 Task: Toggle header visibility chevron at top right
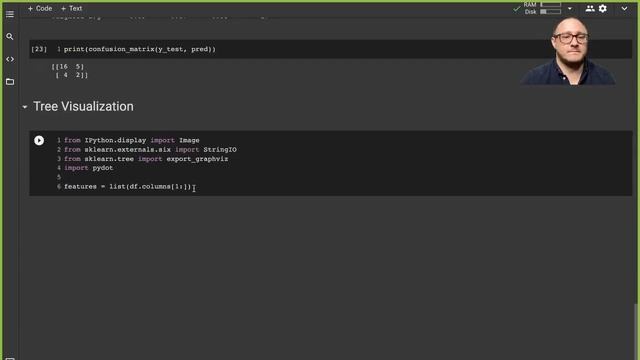click(x=624, y=8)
